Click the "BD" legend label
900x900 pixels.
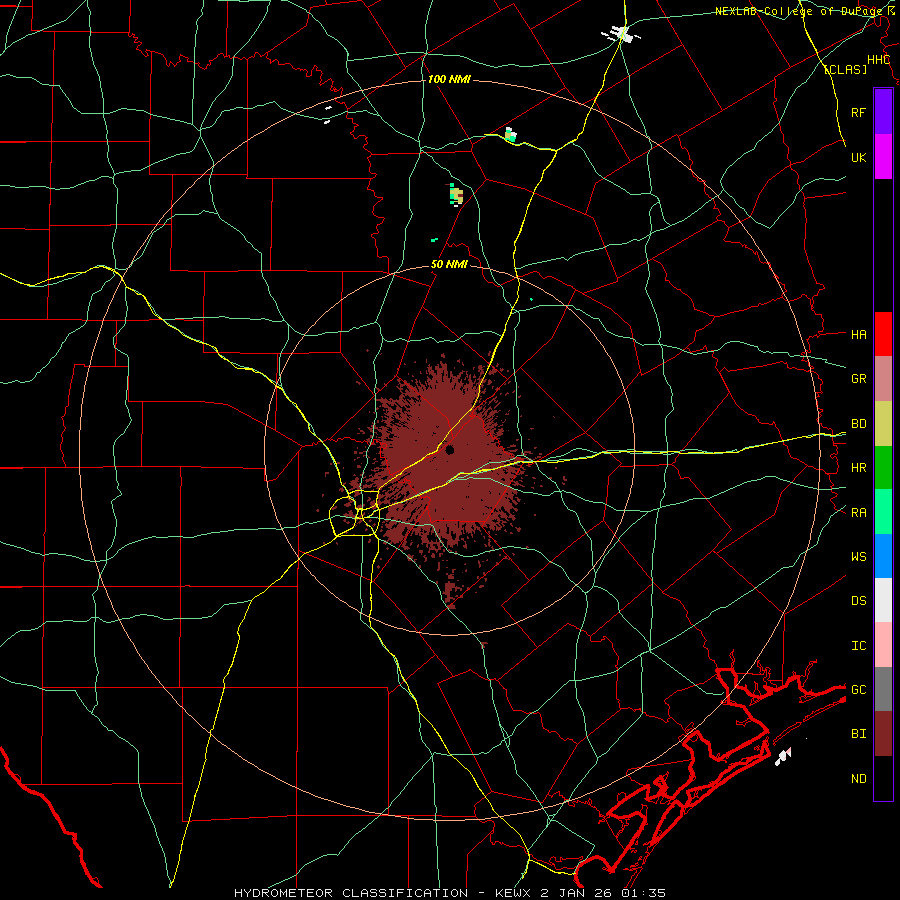point(858,424)
